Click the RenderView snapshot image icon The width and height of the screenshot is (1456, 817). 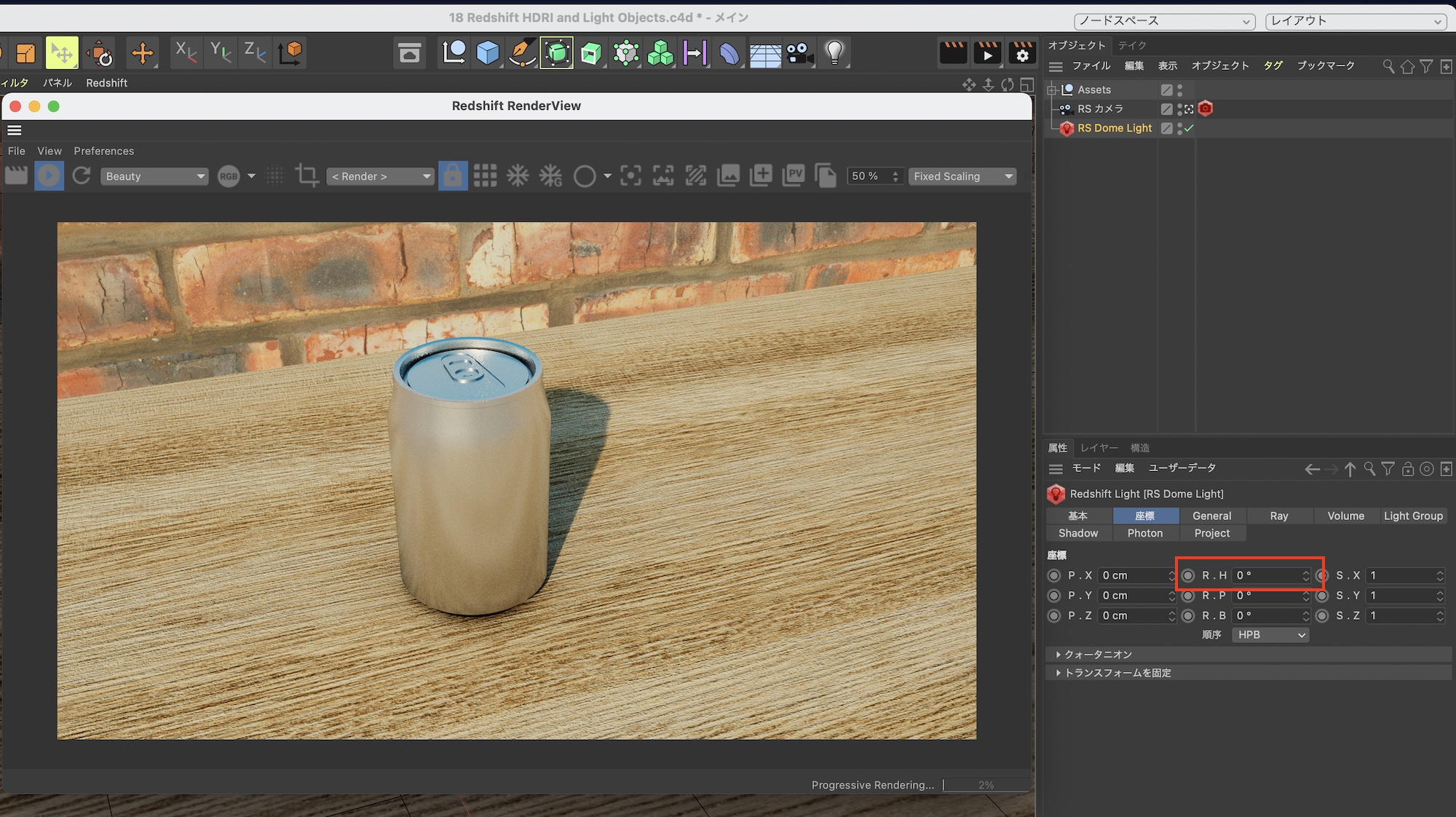728,175
